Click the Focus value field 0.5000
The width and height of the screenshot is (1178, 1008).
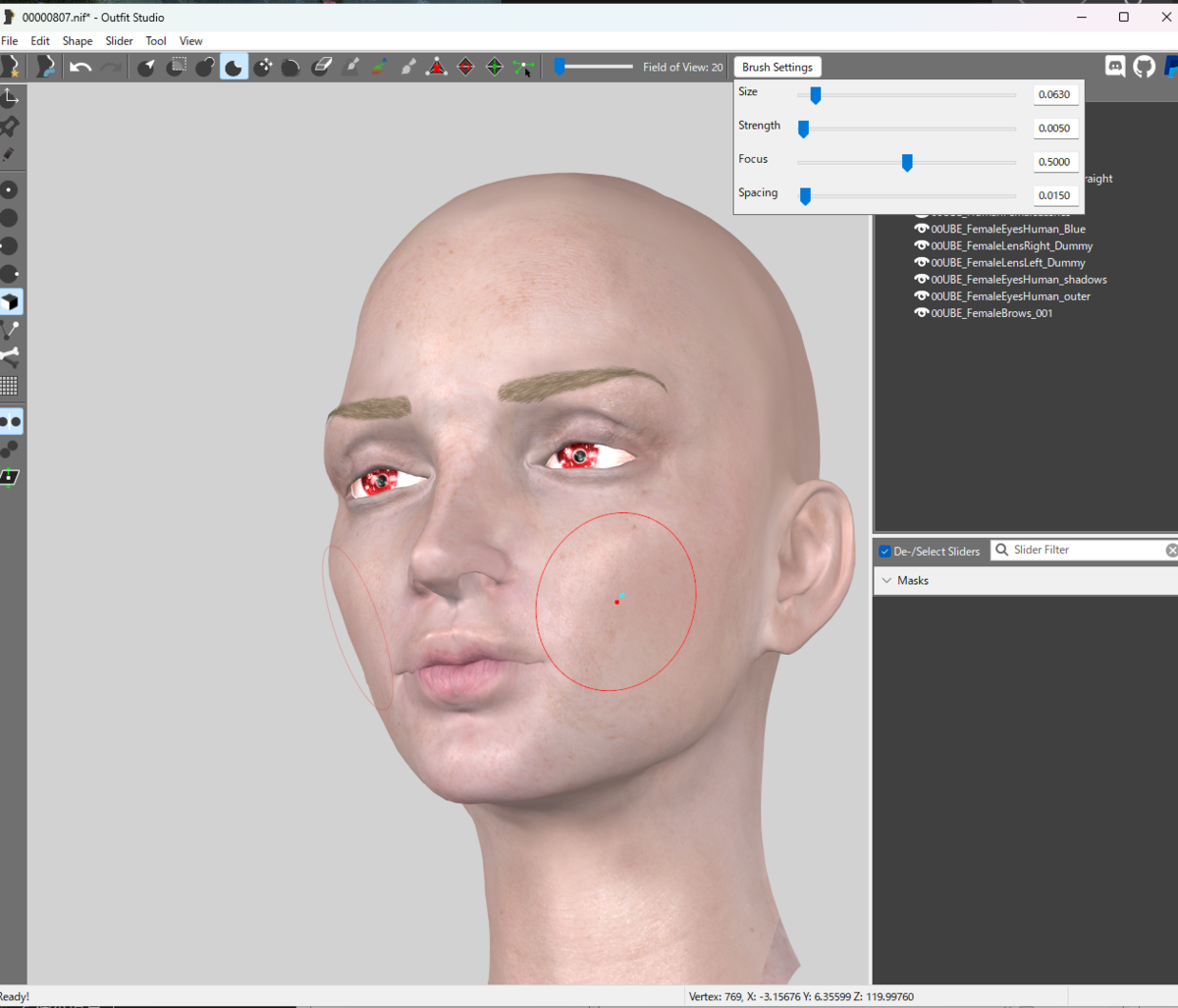coord(1056,162)
